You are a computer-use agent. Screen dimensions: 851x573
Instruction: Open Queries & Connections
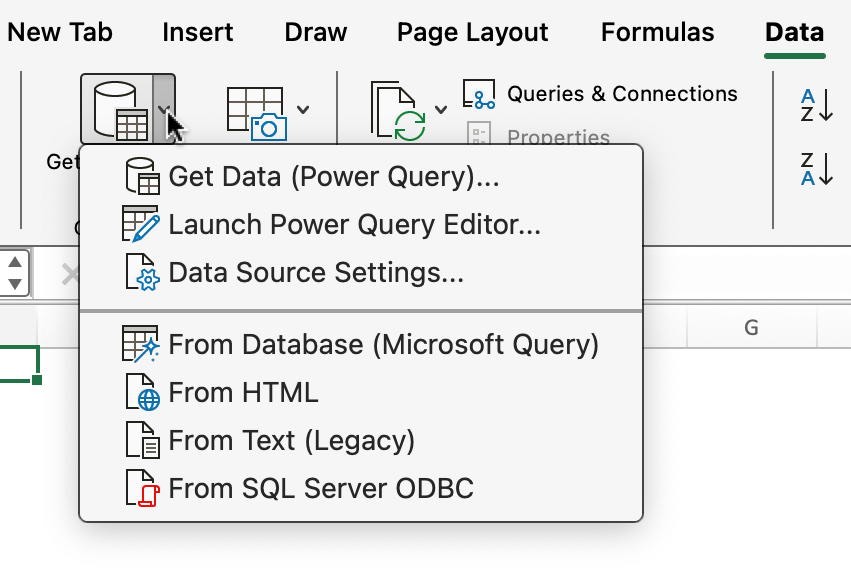tap(600, 94)
